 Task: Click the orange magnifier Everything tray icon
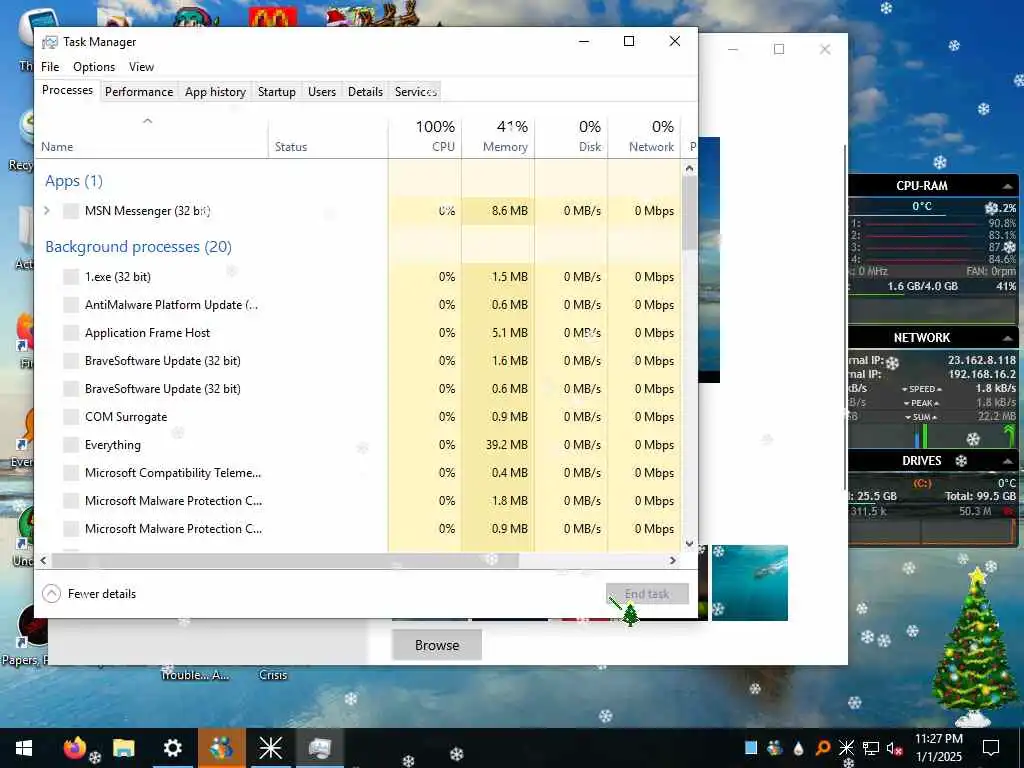click(822, 748)
